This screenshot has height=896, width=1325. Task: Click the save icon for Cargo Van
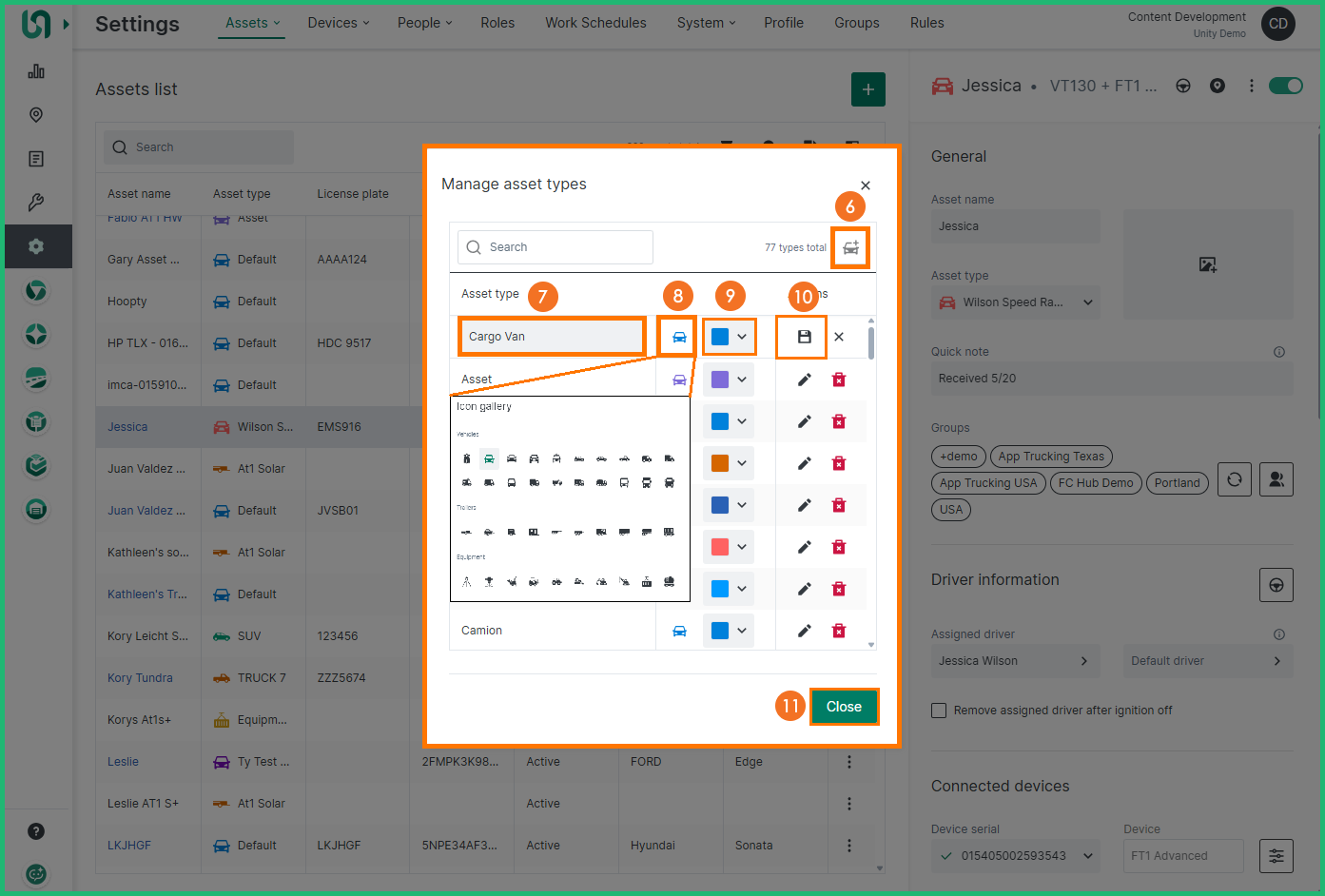pos(804,337)
